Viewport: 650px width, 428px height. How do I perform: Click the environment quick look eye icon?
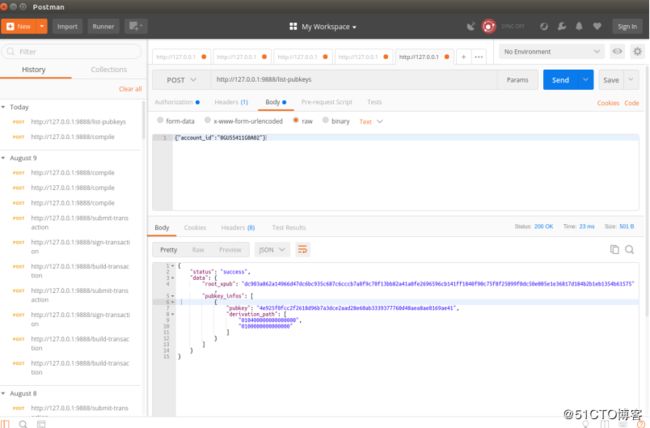[617, 51]
